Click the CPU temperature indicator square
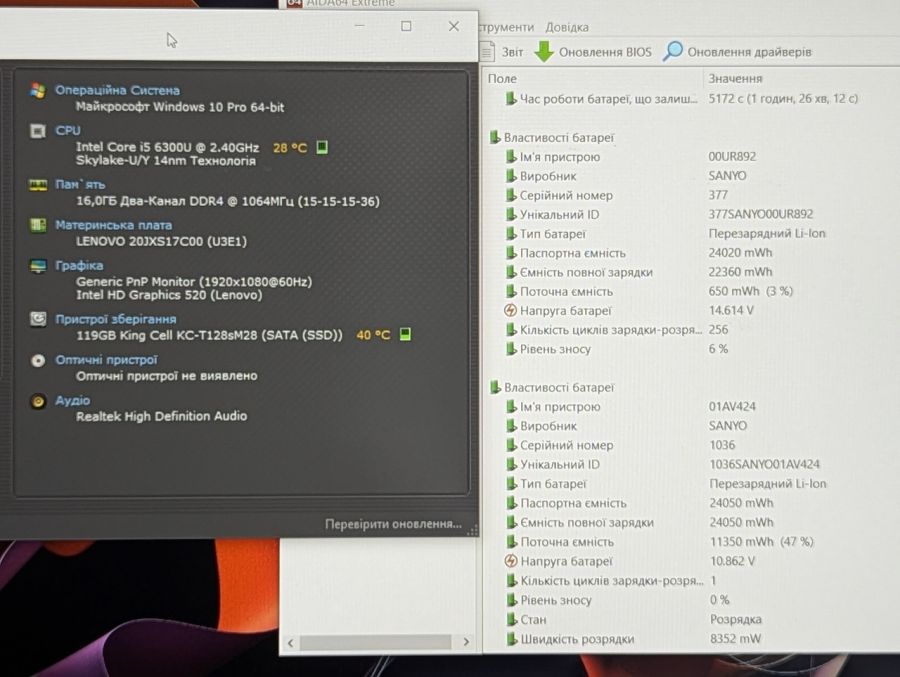The width and height of the screenshot is (900, 677). tap(322, 148)
